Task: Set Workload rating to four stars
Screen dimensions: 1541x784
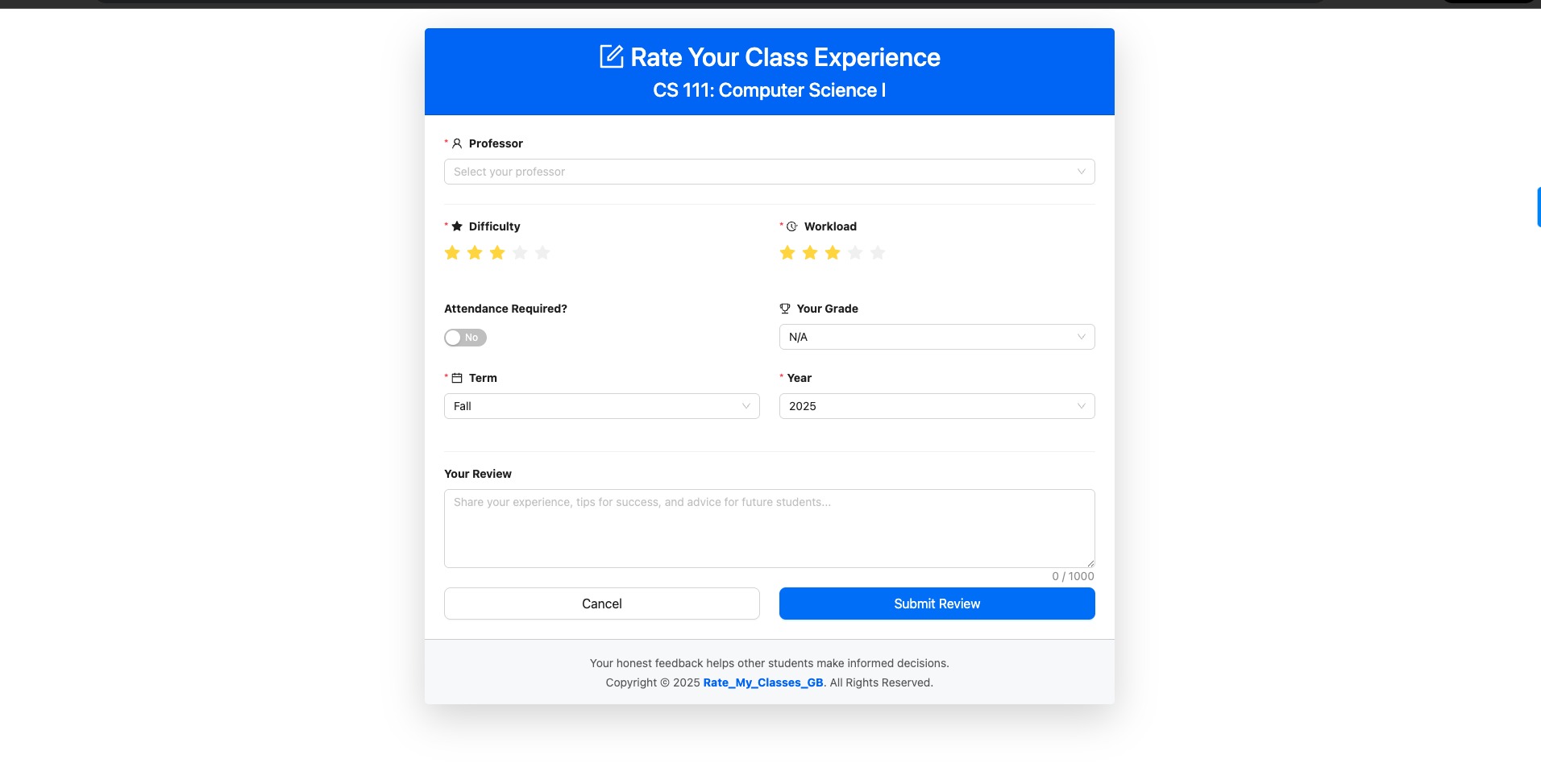Action: pyautogui.click(x=855, y=252)
